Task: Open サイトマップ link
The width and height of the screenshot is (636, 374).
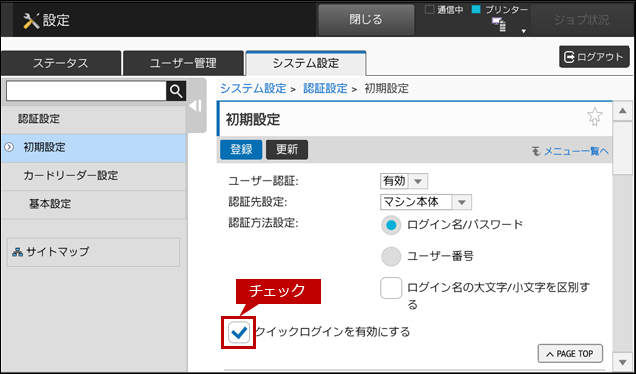Action: point(93,252)
